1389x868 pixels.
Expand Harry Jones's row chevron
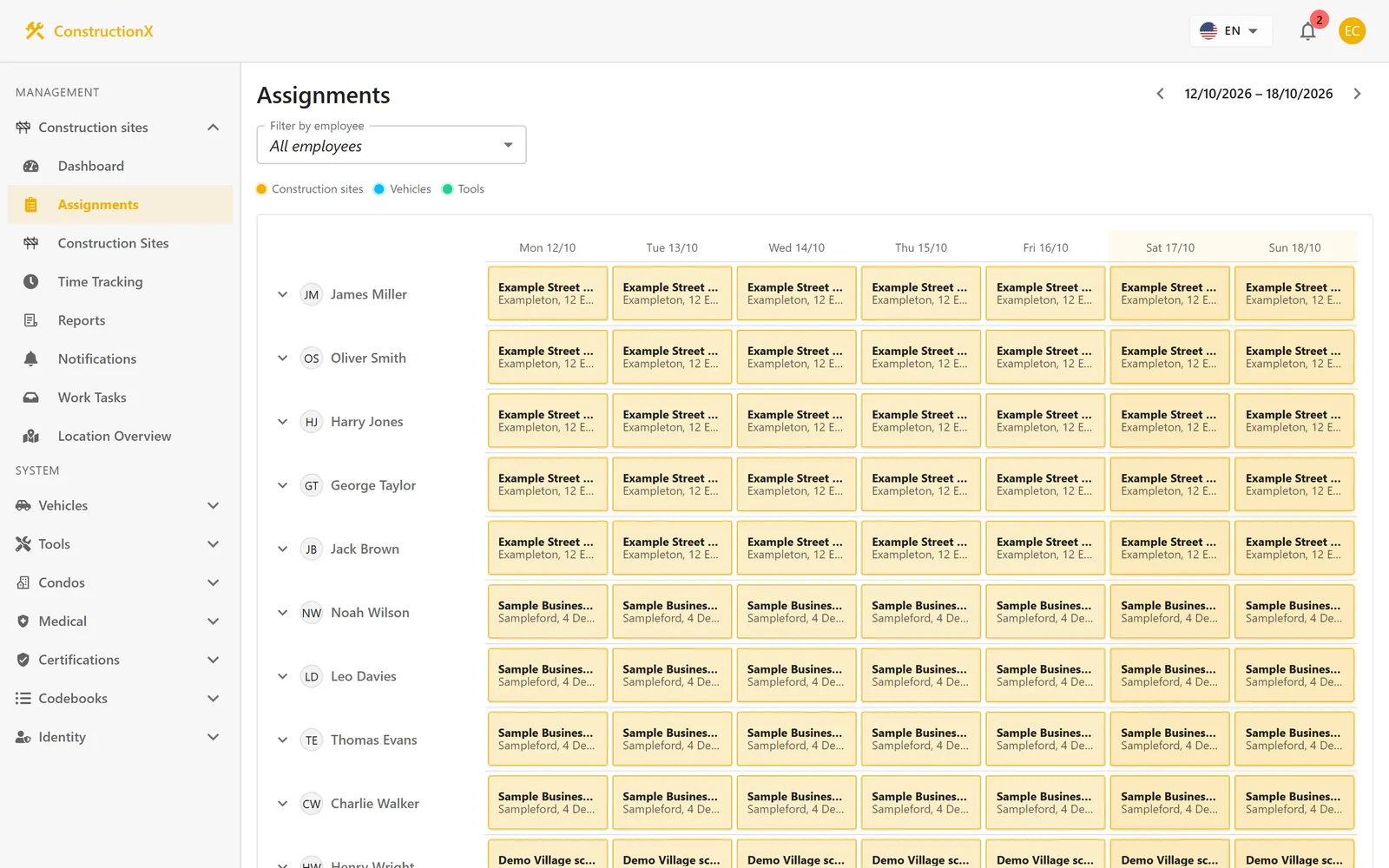[282, 422]
